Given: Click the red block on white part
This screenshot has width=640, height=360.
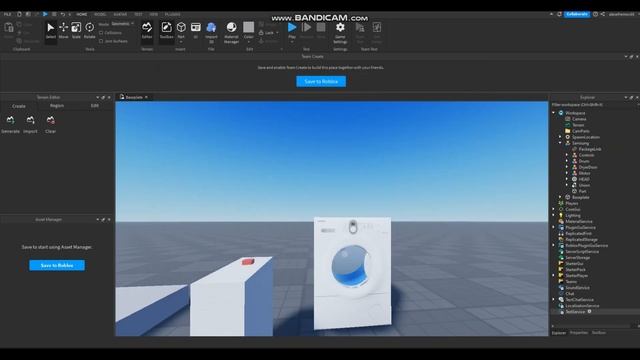Looking at the screenshot, I should click(248, 262).
